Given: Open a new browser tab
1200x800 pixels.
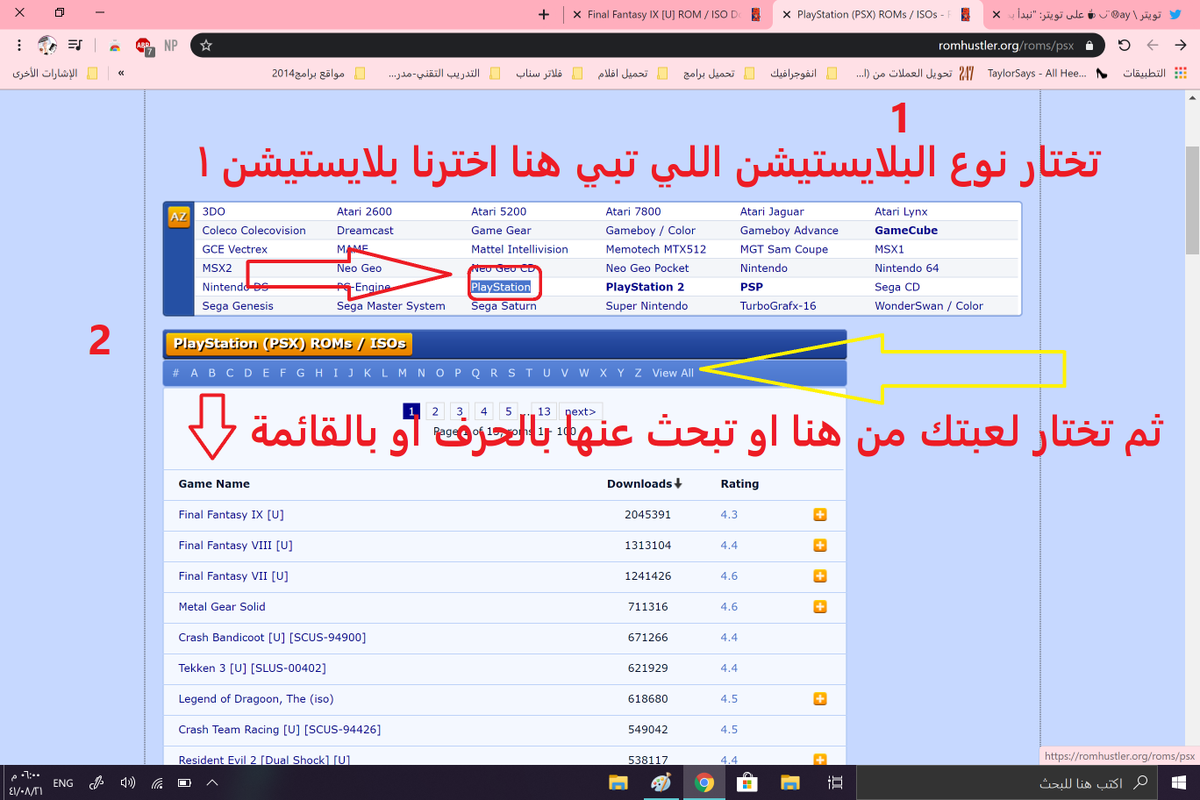Looking at the screenshot, I should pyautogui.click(x=544, y=15).
